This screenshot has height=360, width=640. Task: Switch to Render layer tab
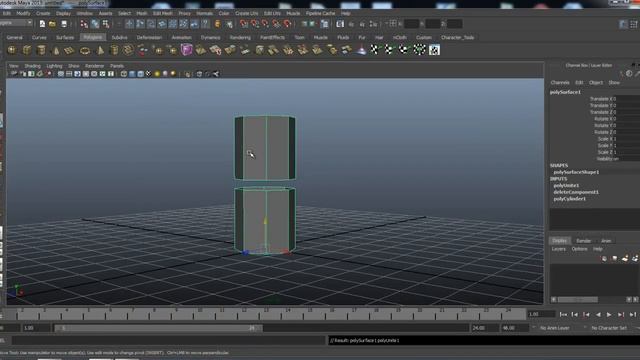tap(584, 241)
